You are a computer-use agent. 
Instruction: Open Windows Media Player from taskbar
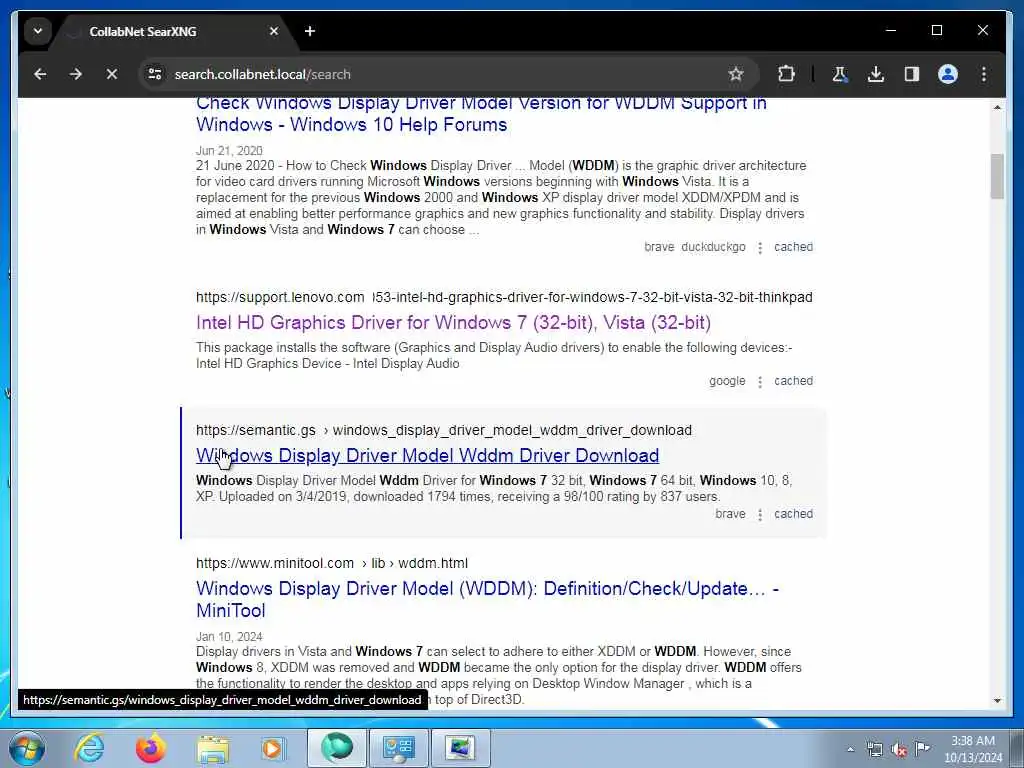(274, 748)
